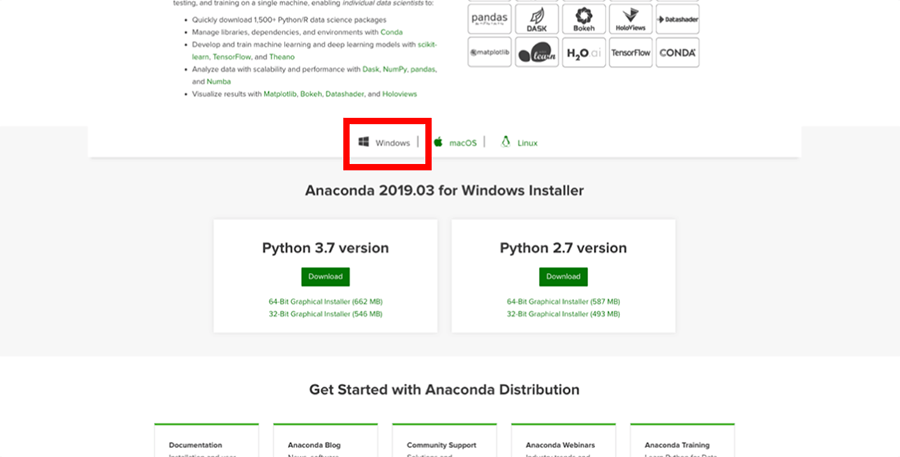Click the matplotlib logo tile

[x=490, y=52]
